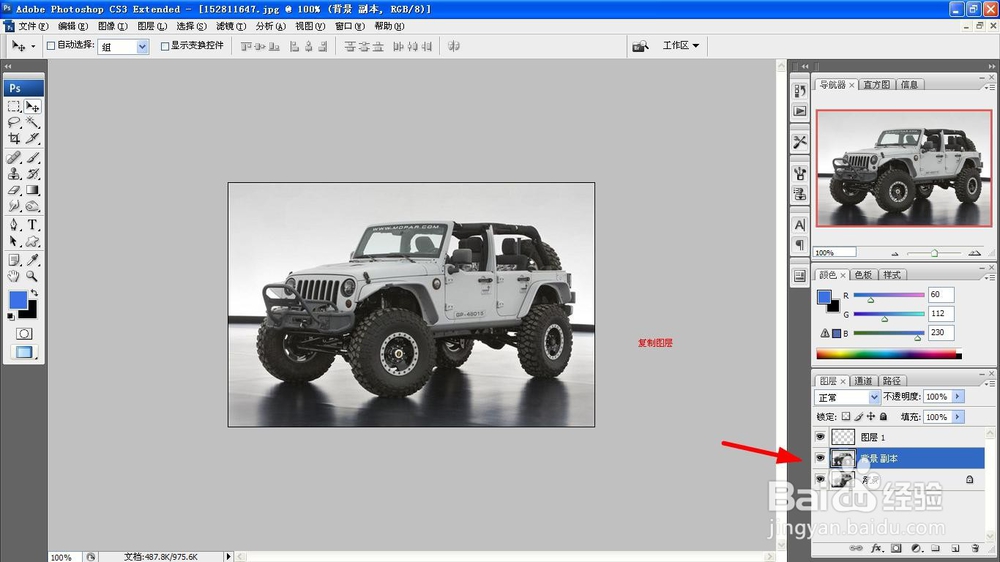This screenshot has height=562, width=1000.
Task: Select the Lasso tool
Action: 14,122
